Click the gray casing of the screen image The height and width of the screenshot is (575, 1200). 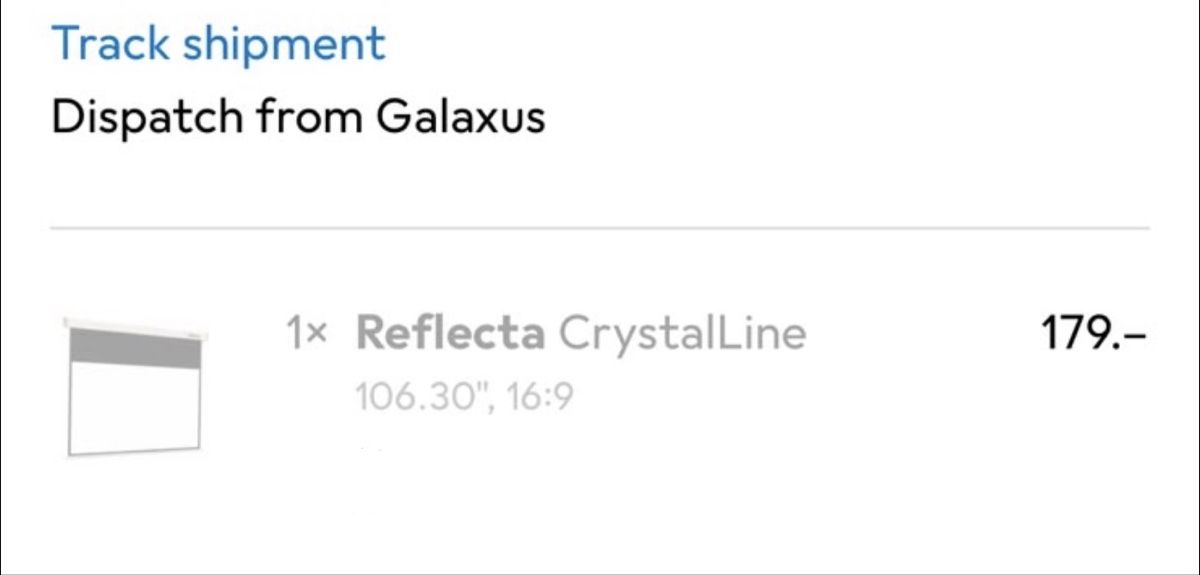(135, 350)
